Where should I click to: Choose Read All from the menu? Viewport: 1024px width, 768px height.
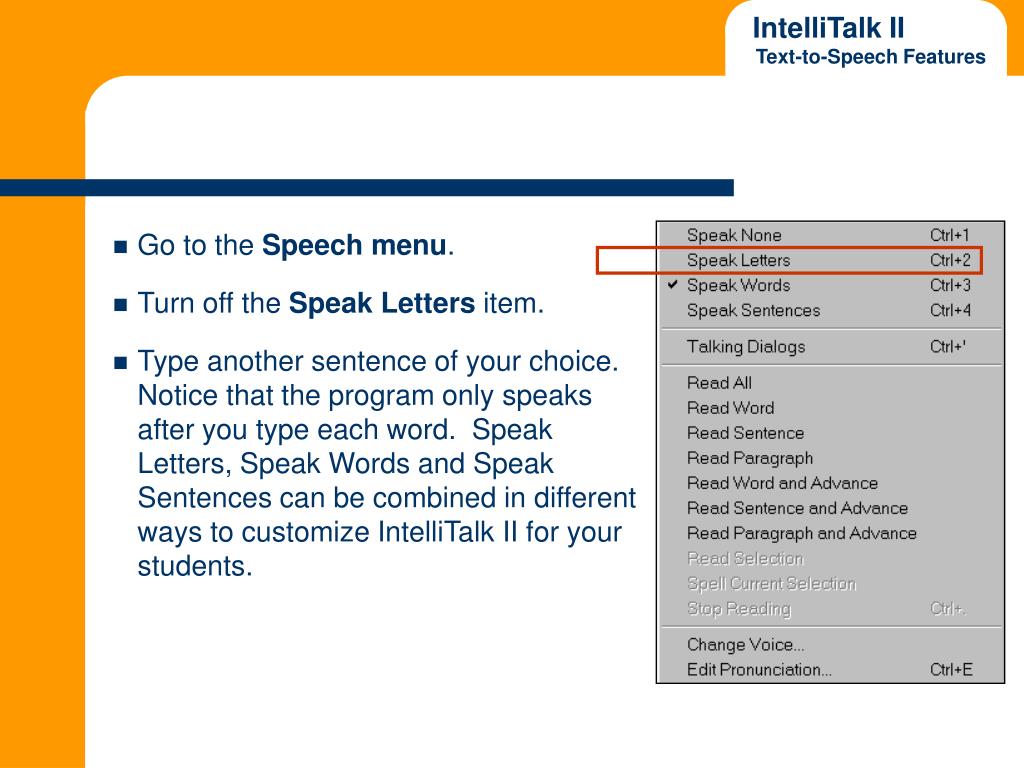coord(830,383)
